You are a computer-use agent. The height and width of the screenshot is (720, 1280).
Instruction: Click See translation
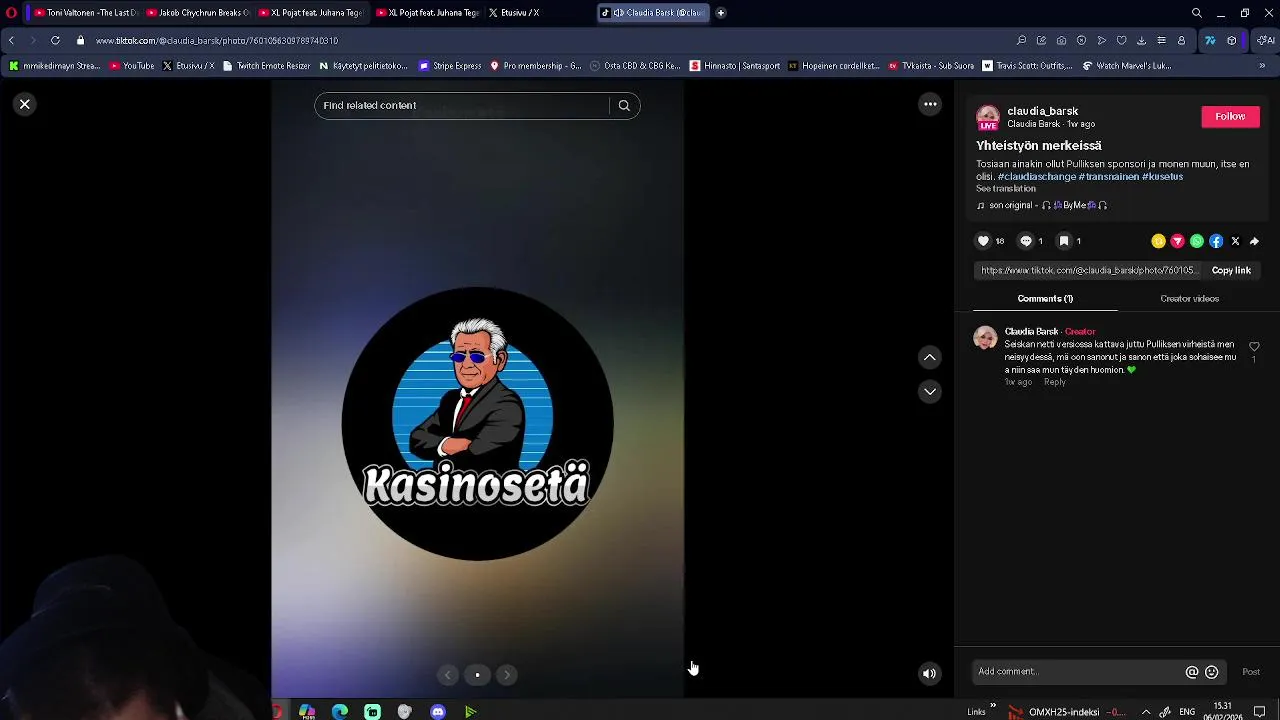click(1006, 189)
